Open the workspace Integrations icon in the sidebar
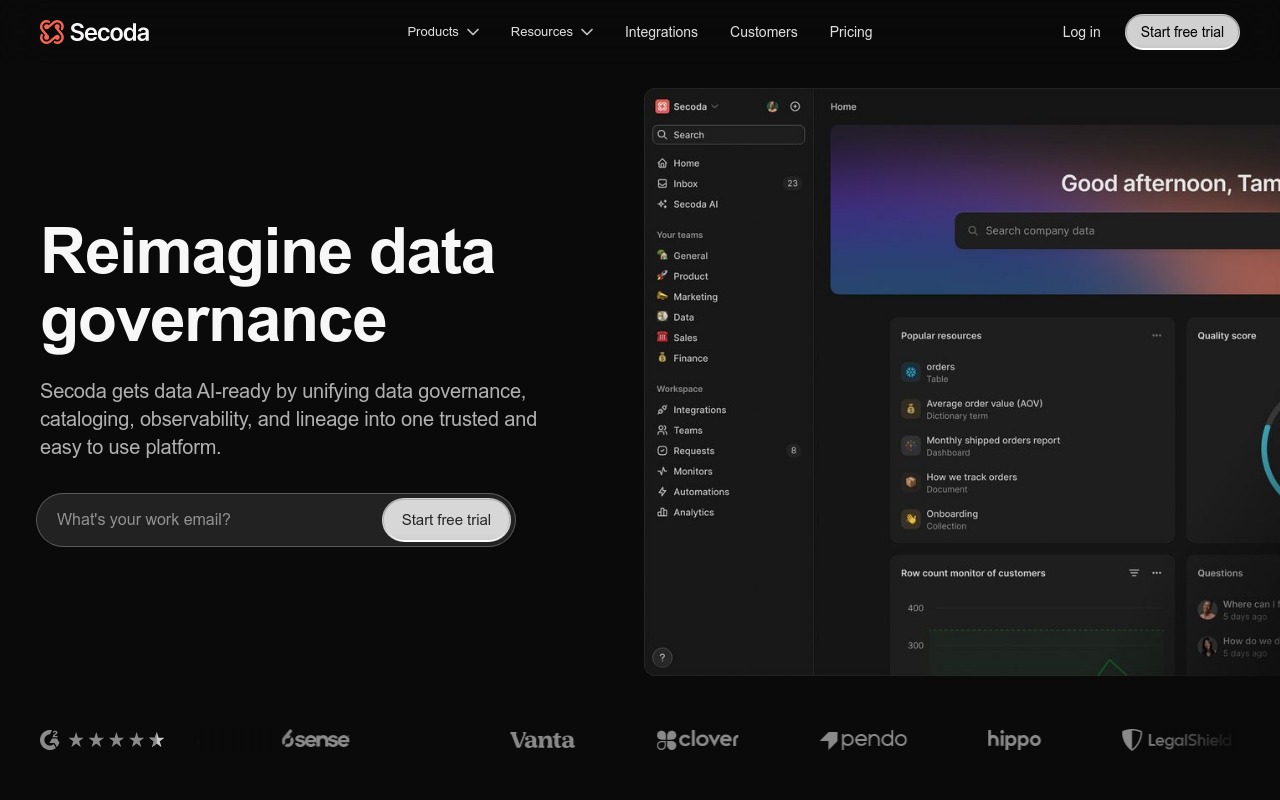The height and width of the screenshot is (800, 1280). coord(662,410)
